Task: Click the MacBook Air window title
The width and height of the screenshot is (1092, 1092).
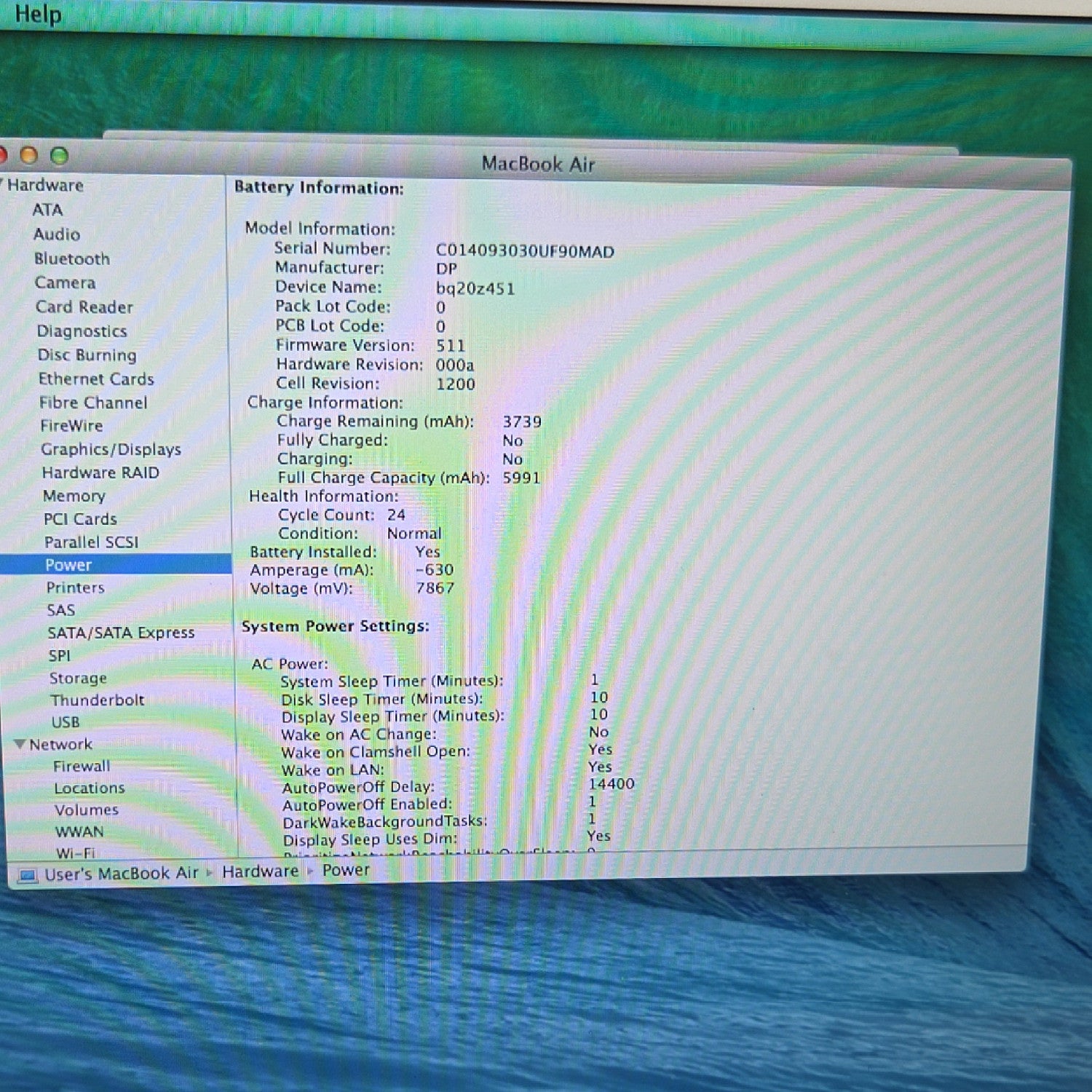Action: point(538,164)
